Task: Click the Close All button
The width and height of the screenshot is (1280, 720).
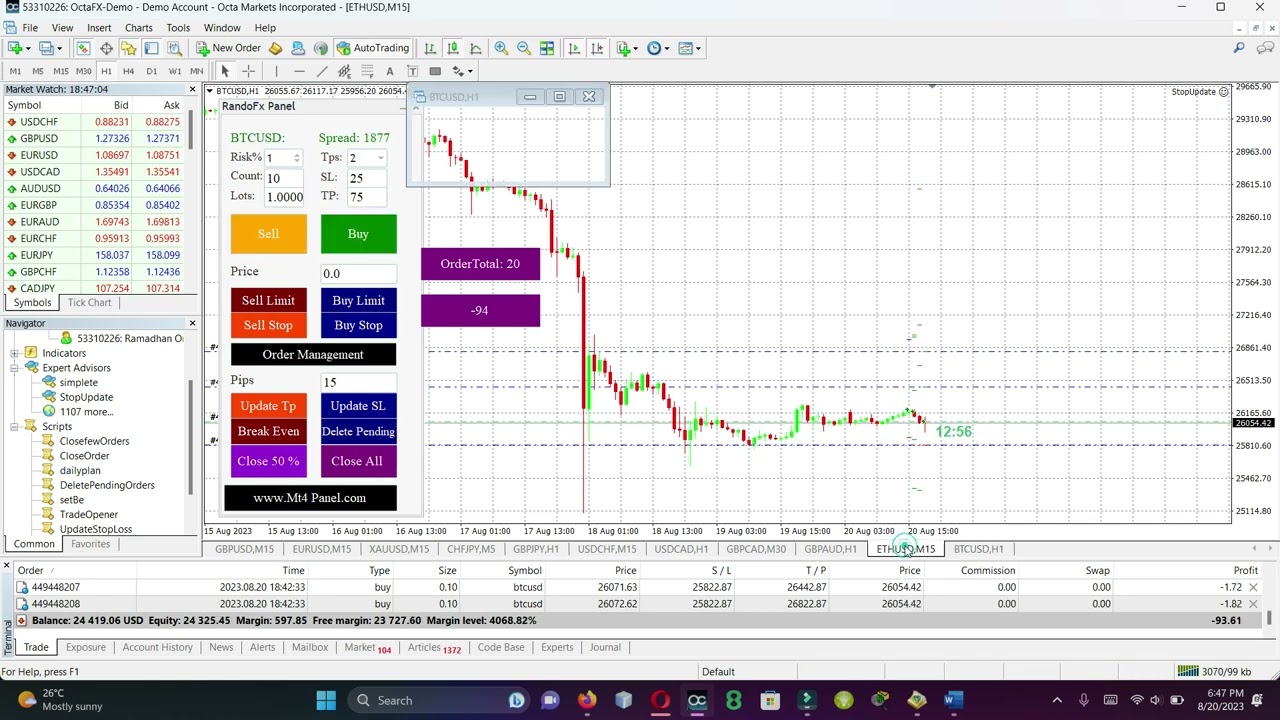Action: [x=357, y=461]
